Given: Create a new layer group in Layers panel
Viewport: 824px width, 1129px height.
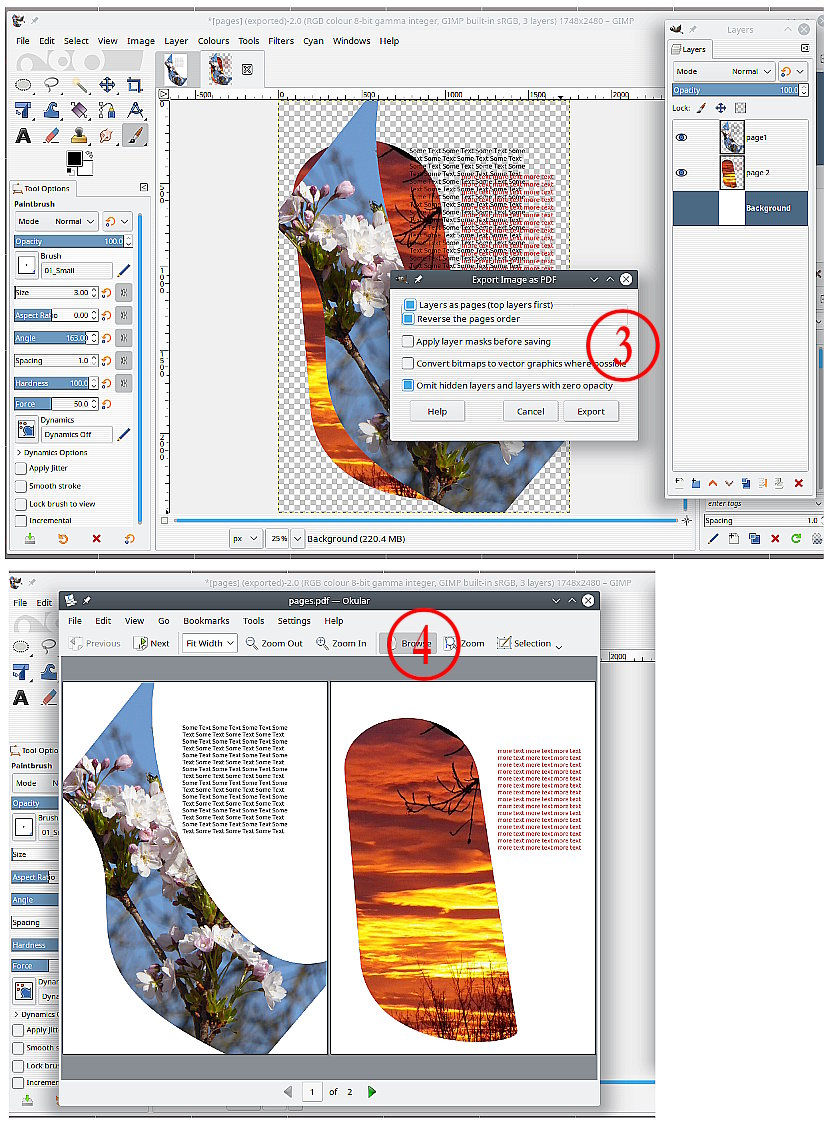Looking at the screenshot, I should coord(696,483).
